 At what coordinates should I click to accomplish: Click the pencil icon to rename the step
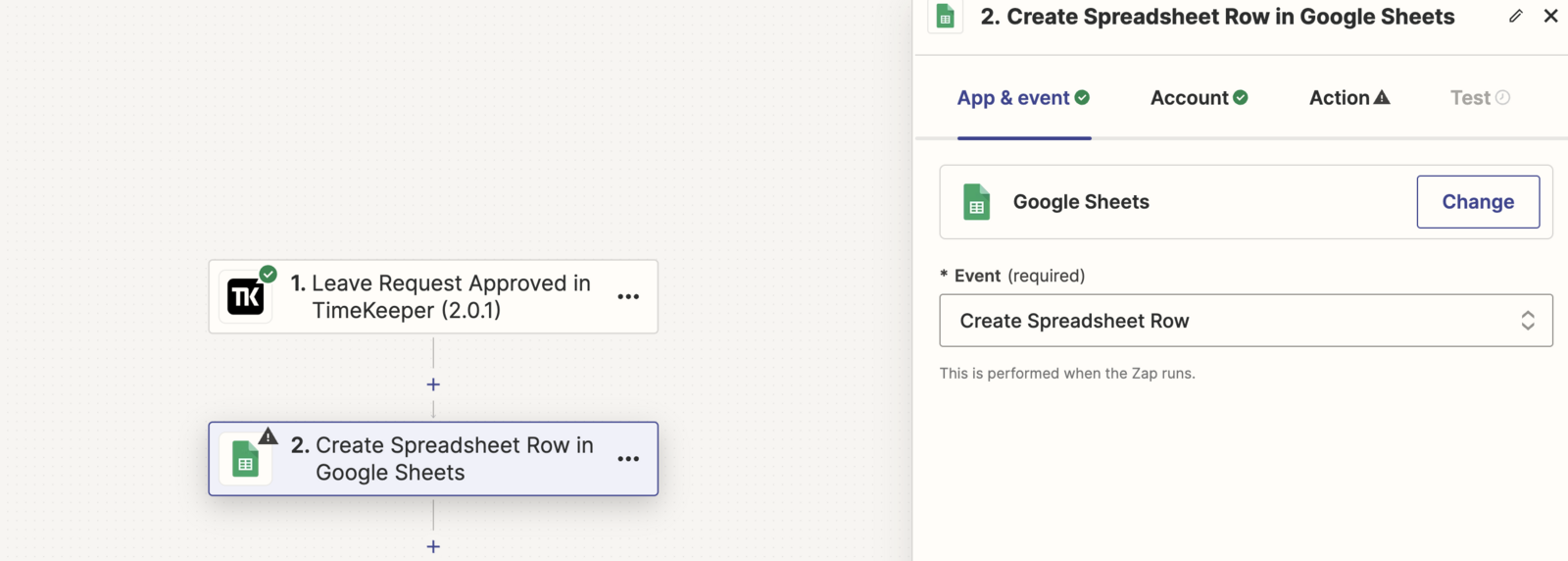1516,16
